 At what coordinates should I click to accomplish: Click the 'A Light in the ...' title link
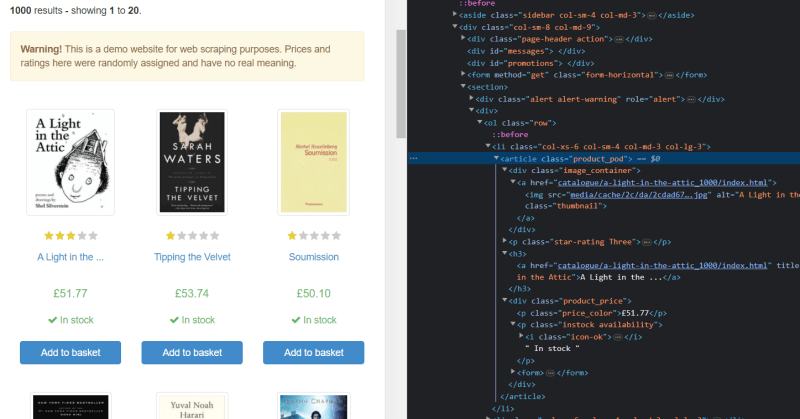(x=70, y=257)
